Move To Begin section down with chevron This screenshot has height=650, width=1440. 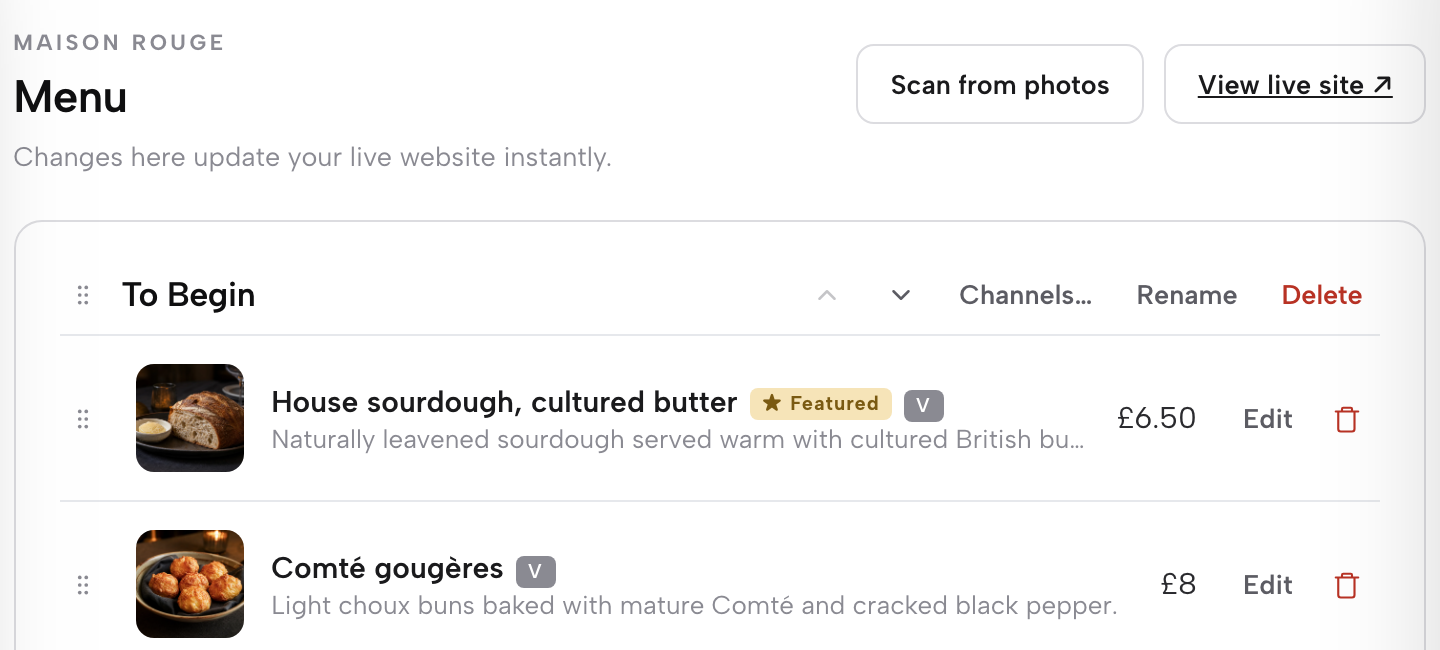[901, 295]
